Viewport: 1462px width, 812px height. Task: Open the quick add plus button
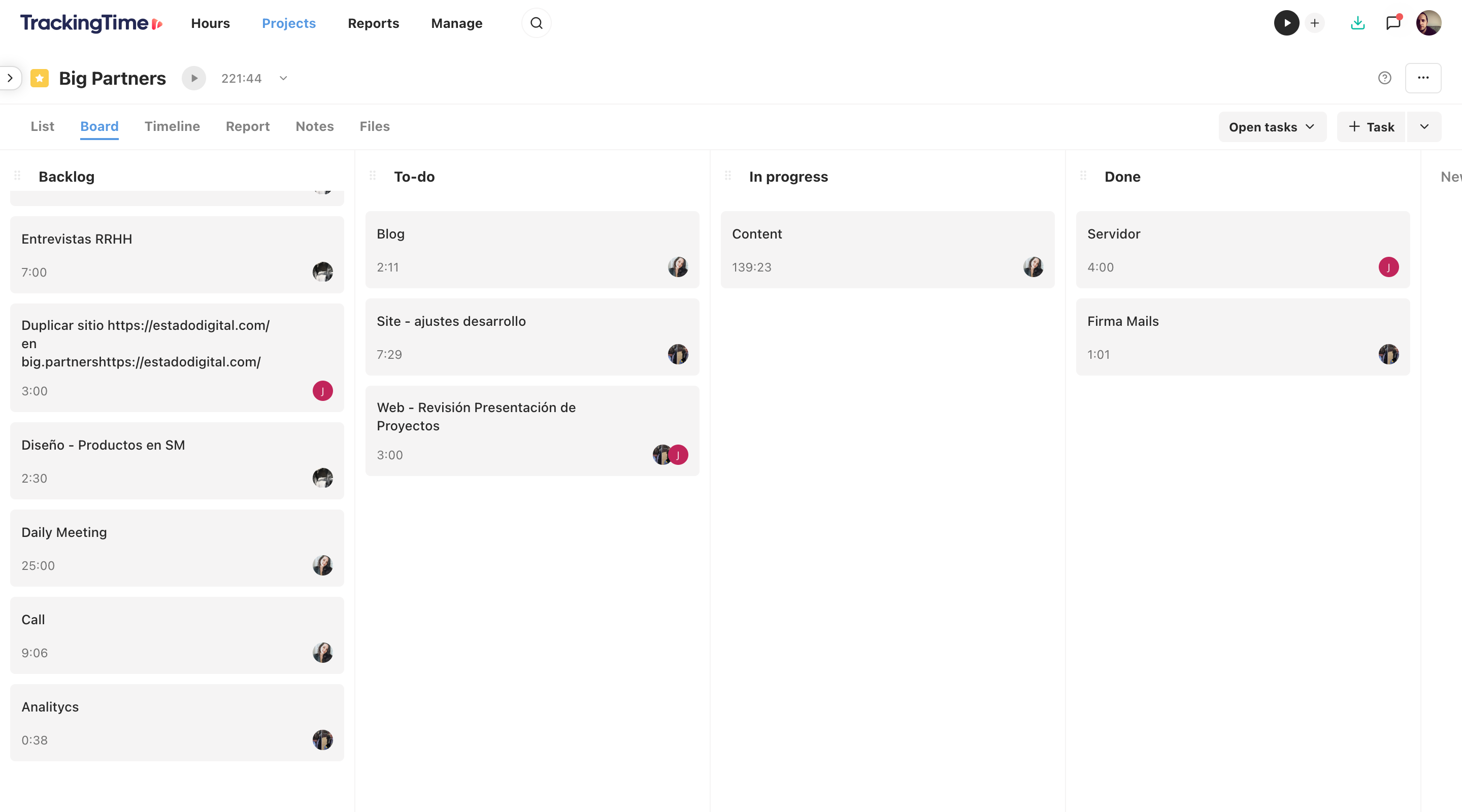(1316, 23)
